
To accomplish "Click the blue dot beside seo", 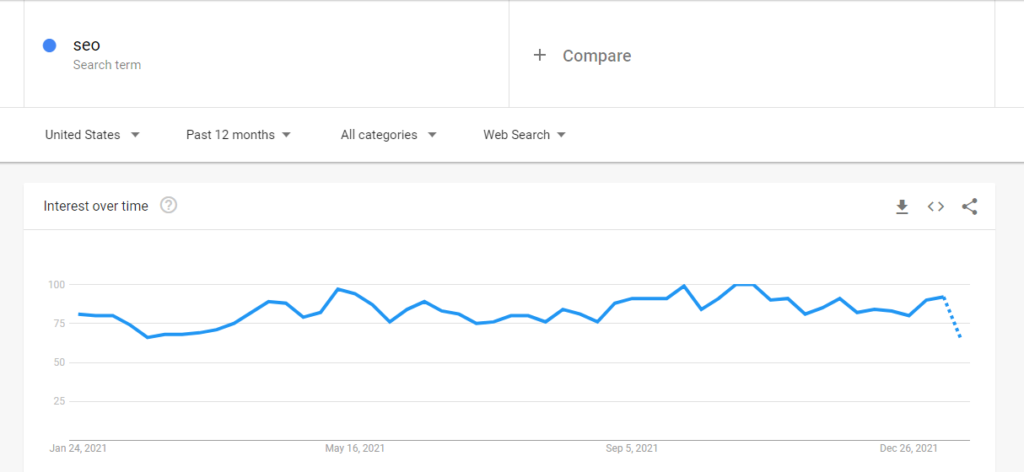I will tap(49, 46).
